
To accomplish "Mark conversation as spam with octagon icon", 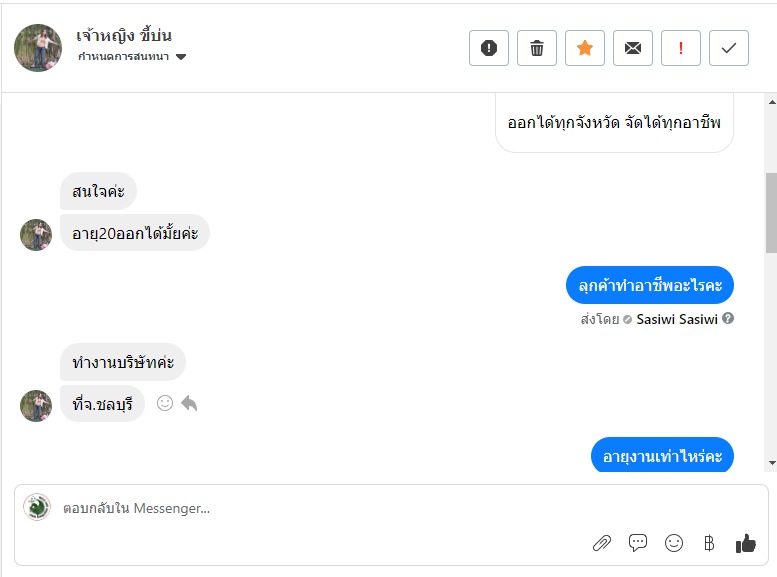I will pyautogui.click(x=489, y=48).
